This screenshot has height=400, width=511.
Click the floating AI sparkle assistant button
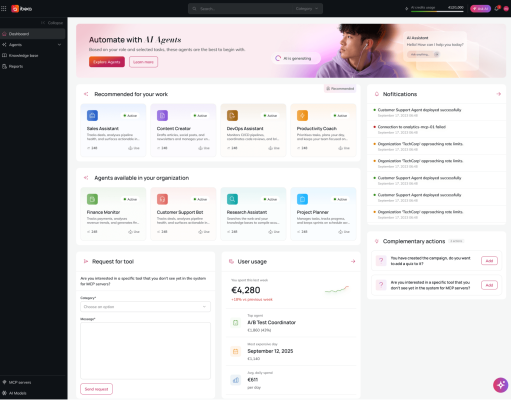tap(501, 385)
